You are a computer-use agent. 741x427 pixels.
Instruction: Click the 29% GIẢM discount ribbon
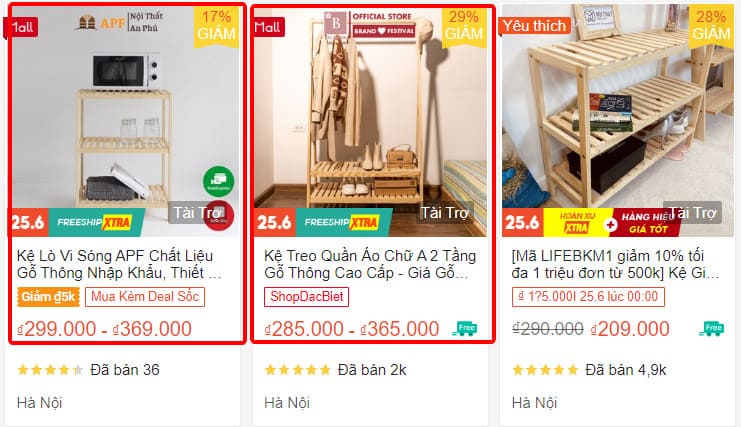point(464,26)
